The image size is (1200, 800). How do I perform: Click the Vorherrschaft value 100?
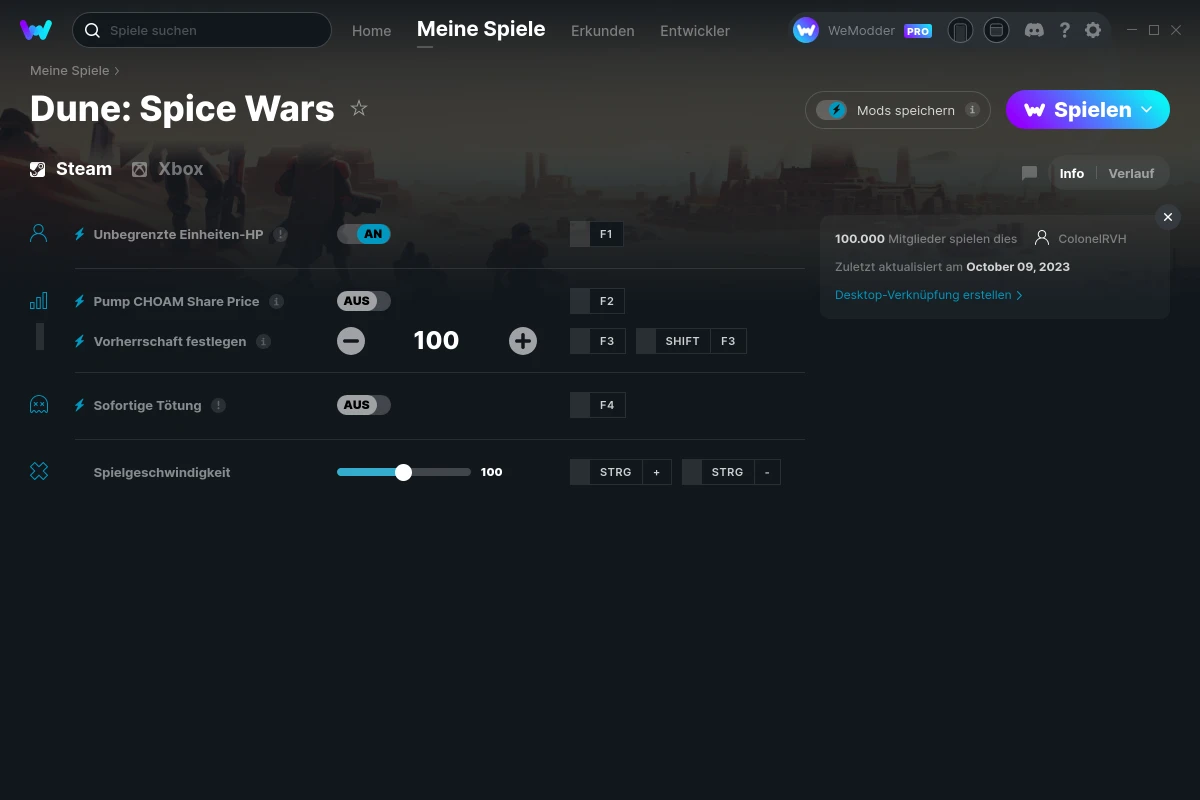[437, 341]
